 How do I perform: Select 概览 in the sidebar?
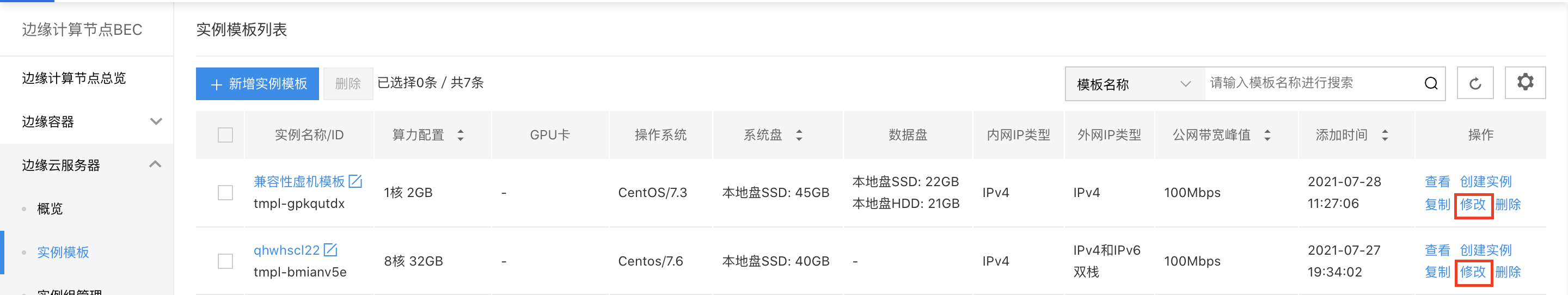(50, 209)
